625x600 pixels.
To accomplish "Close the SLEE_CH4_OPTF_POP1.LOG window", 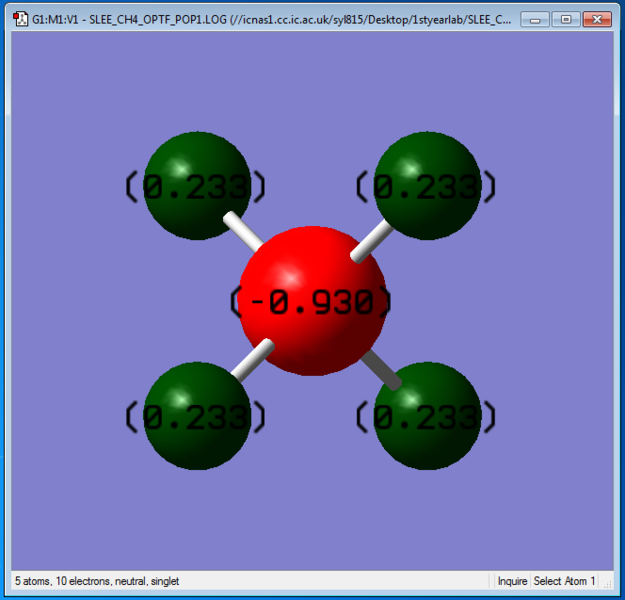I will [x=597, y=20].
